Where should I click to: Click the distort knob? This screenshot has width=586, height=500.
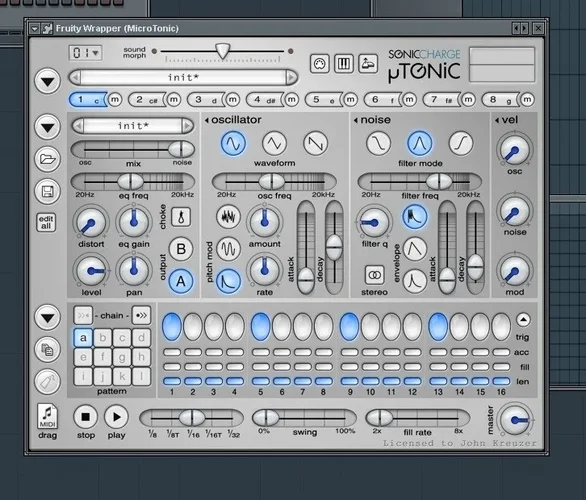[91, 223]
